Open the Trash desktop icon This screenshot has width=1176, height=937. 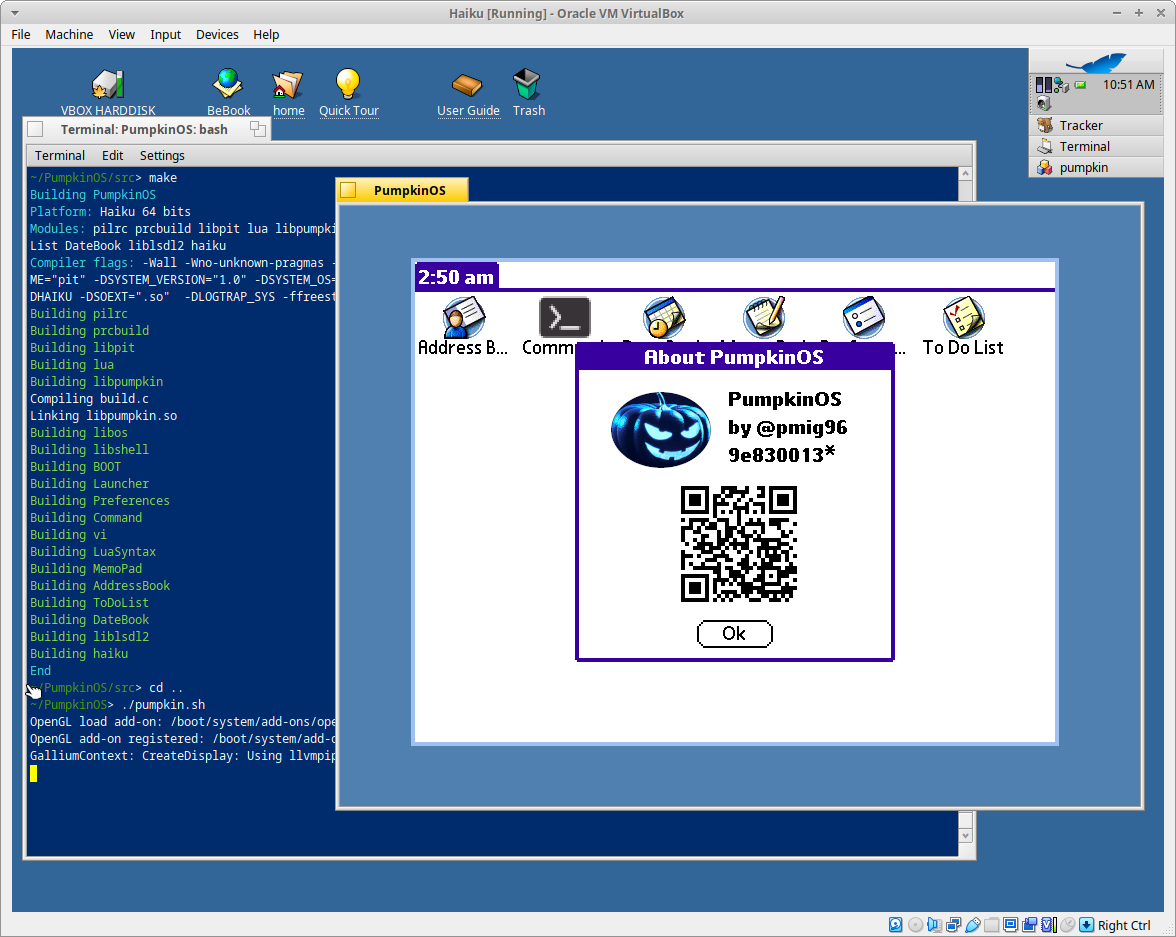526,84
